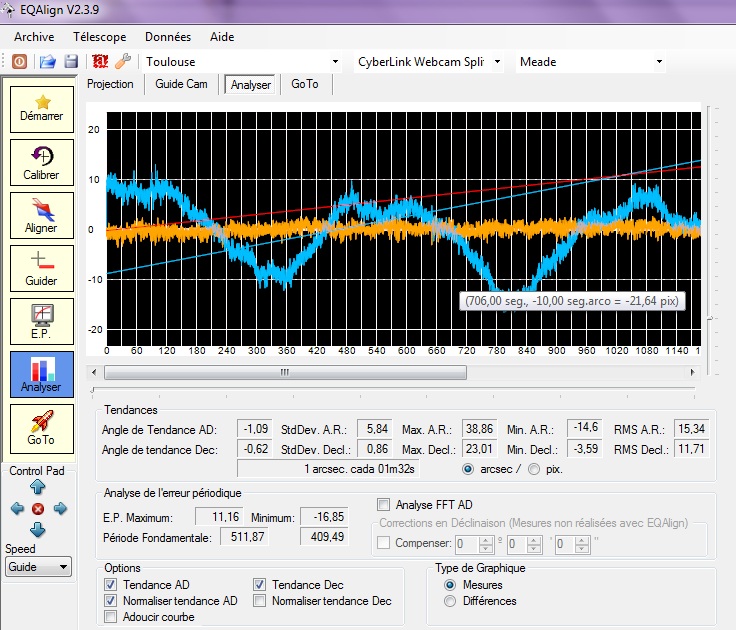The image size is (736, 630).
Task: Click the Min. Decl. value -3,59
Action: tap(584, 449)
